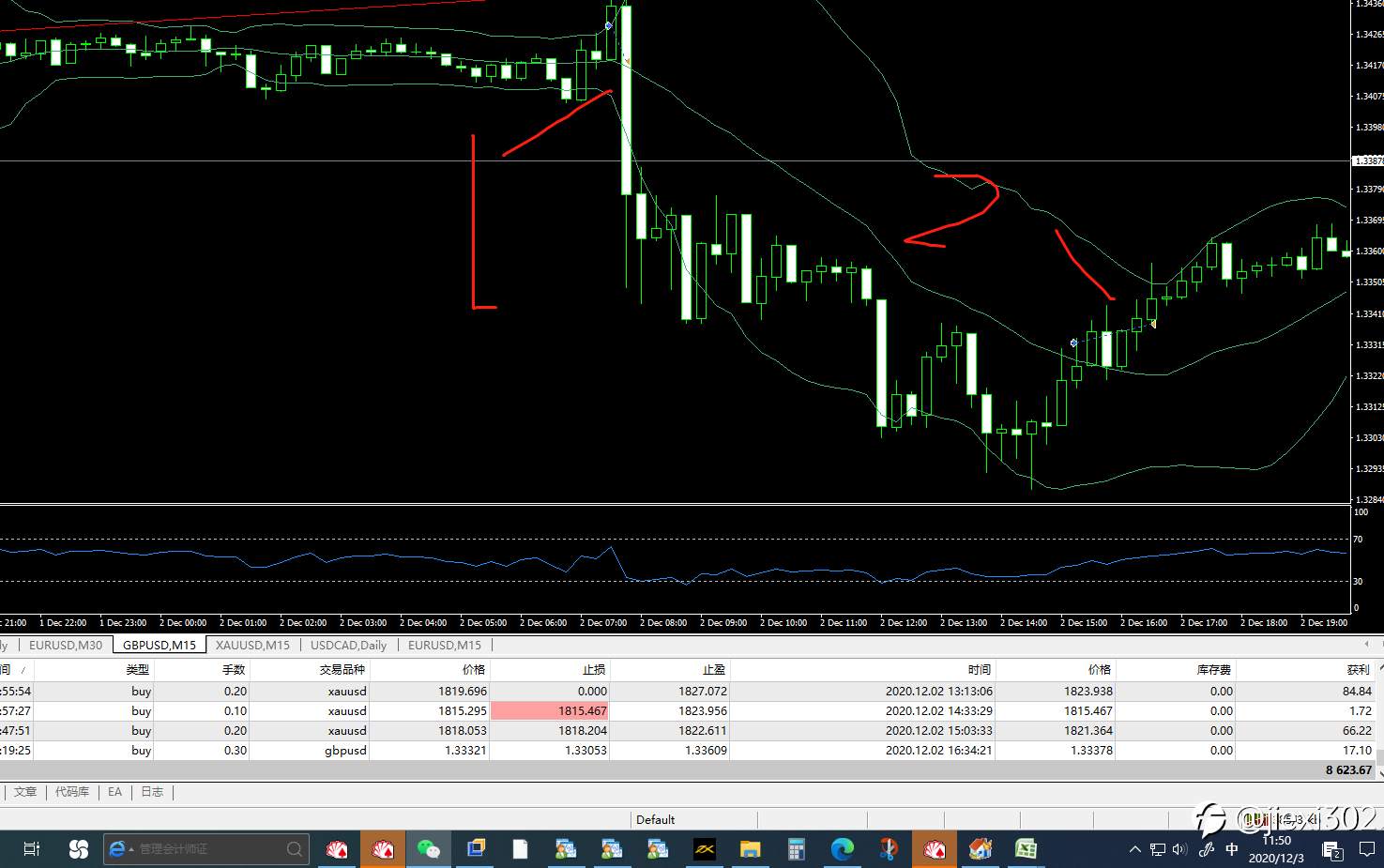The height and width of the screenshot is (868, 1384).
Task: Open the EURUSD,M30 chart tab
Action: [66, 645]
